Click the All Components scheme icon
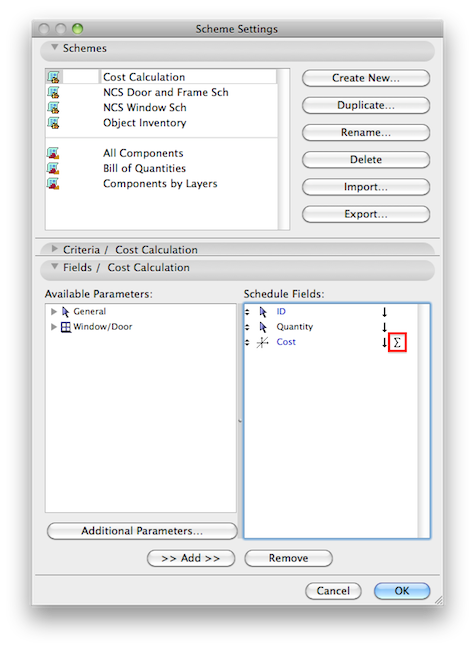This screenshot has height=649, width=475. point(53,153)
